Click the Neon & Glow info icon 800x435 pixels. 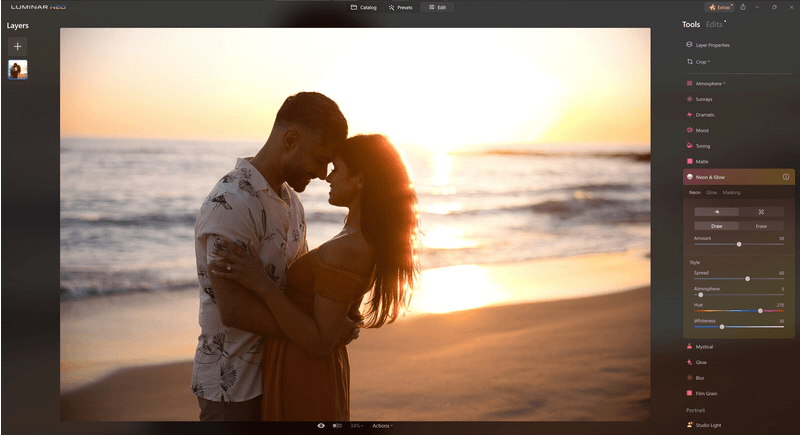coord(786,177)
